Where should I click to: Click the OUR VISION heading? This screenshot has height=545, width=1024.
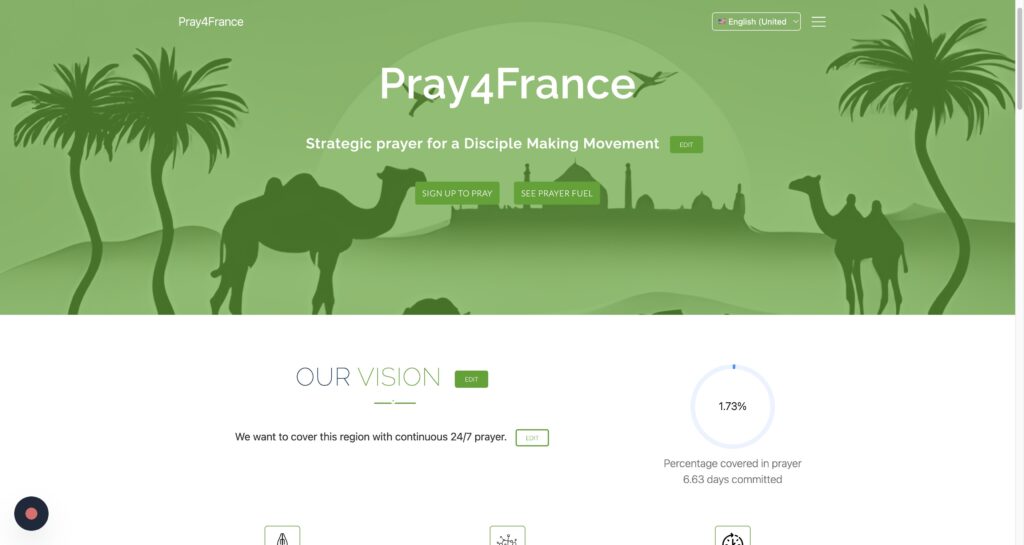(368, 377)
